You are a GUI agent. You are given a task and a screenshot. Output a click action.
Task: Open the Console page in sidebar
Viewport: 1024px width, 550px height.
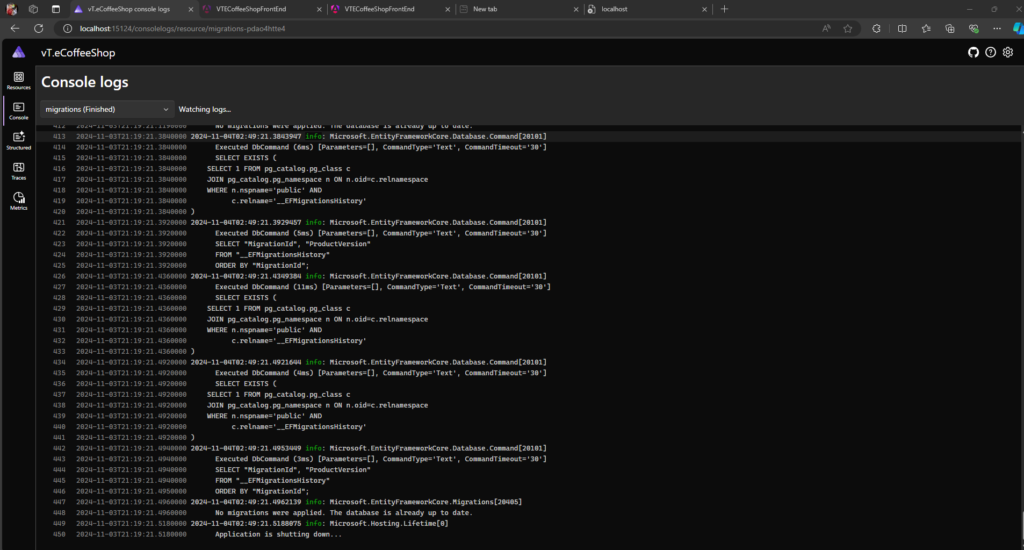[x=18, y=111]
